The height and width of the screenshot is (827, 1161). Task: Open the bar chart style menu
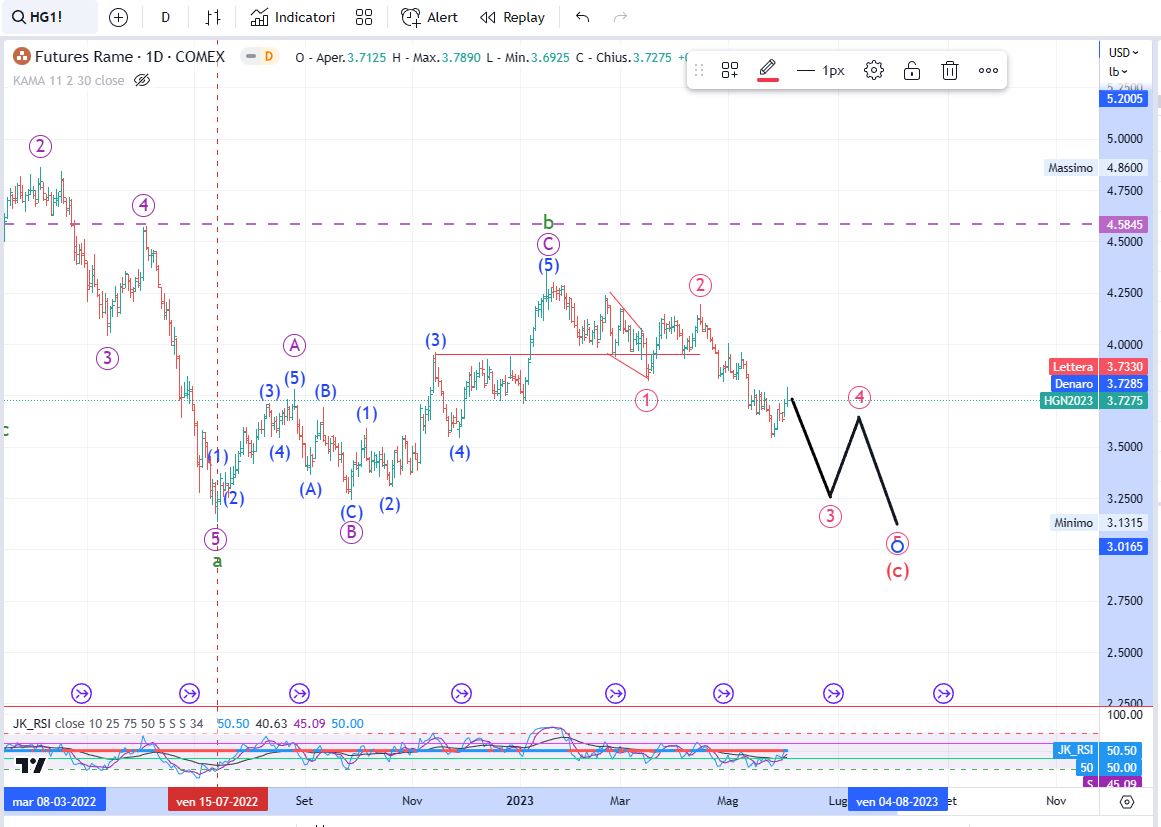click(213, 17)
